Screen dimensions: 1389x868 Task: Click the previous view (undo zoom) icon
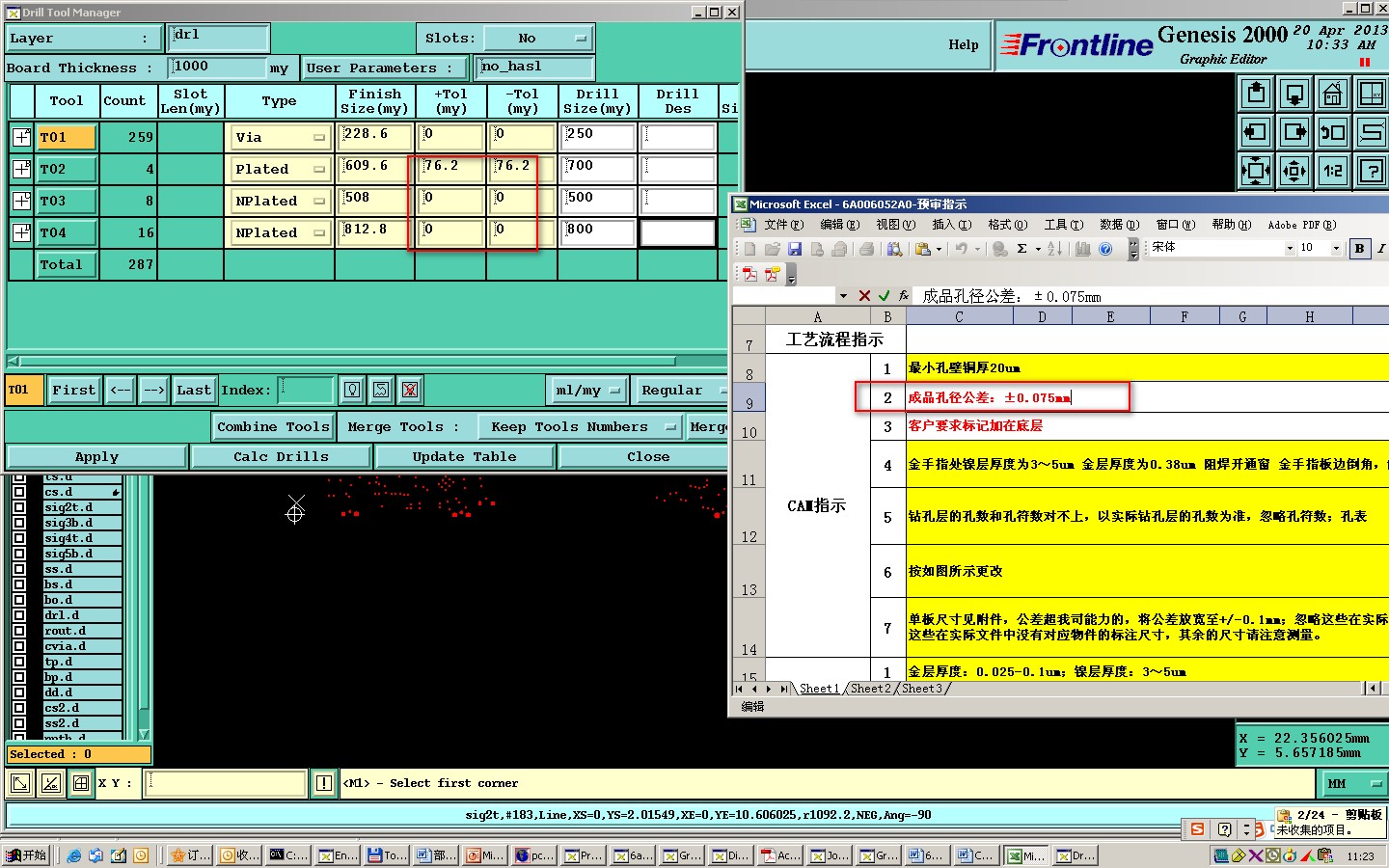1333,132
